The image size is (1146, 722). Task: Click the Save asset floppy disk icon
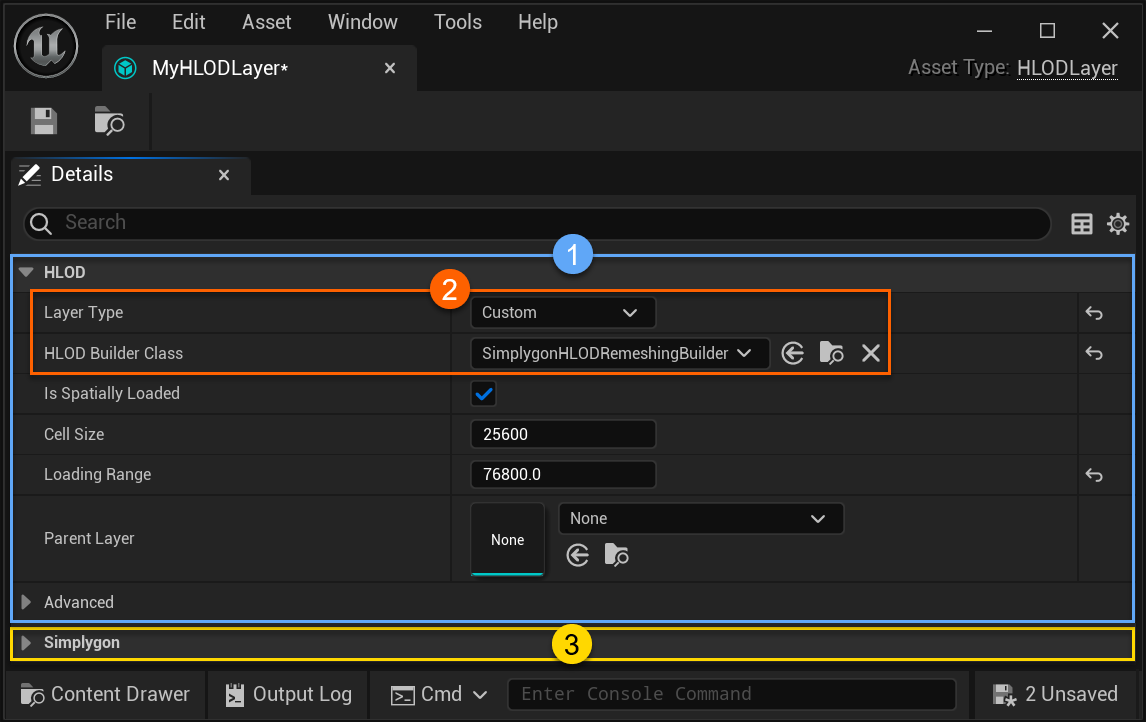43,121
